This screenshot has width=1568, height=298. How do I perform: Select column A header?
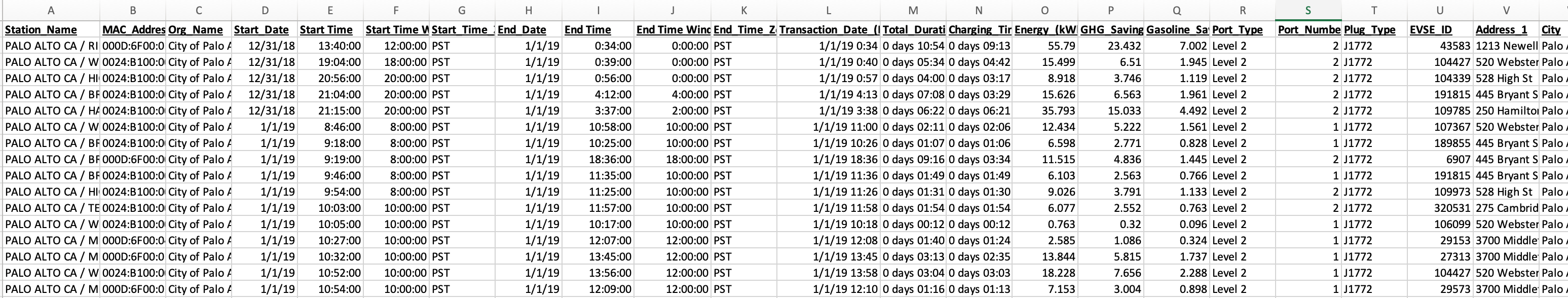[51, 10]
